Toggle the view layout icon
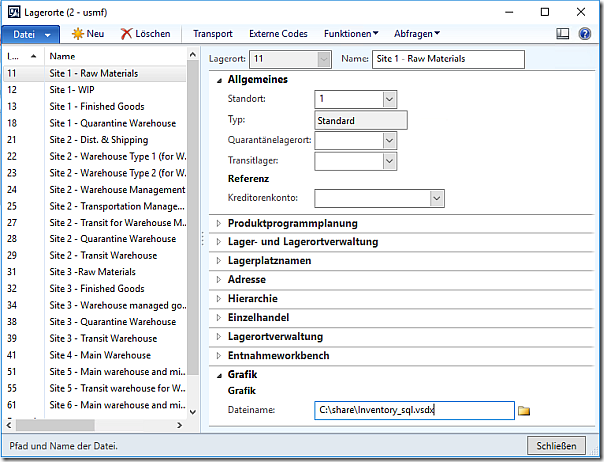Viewport: 604px width, 462px height. click(562, 34)
